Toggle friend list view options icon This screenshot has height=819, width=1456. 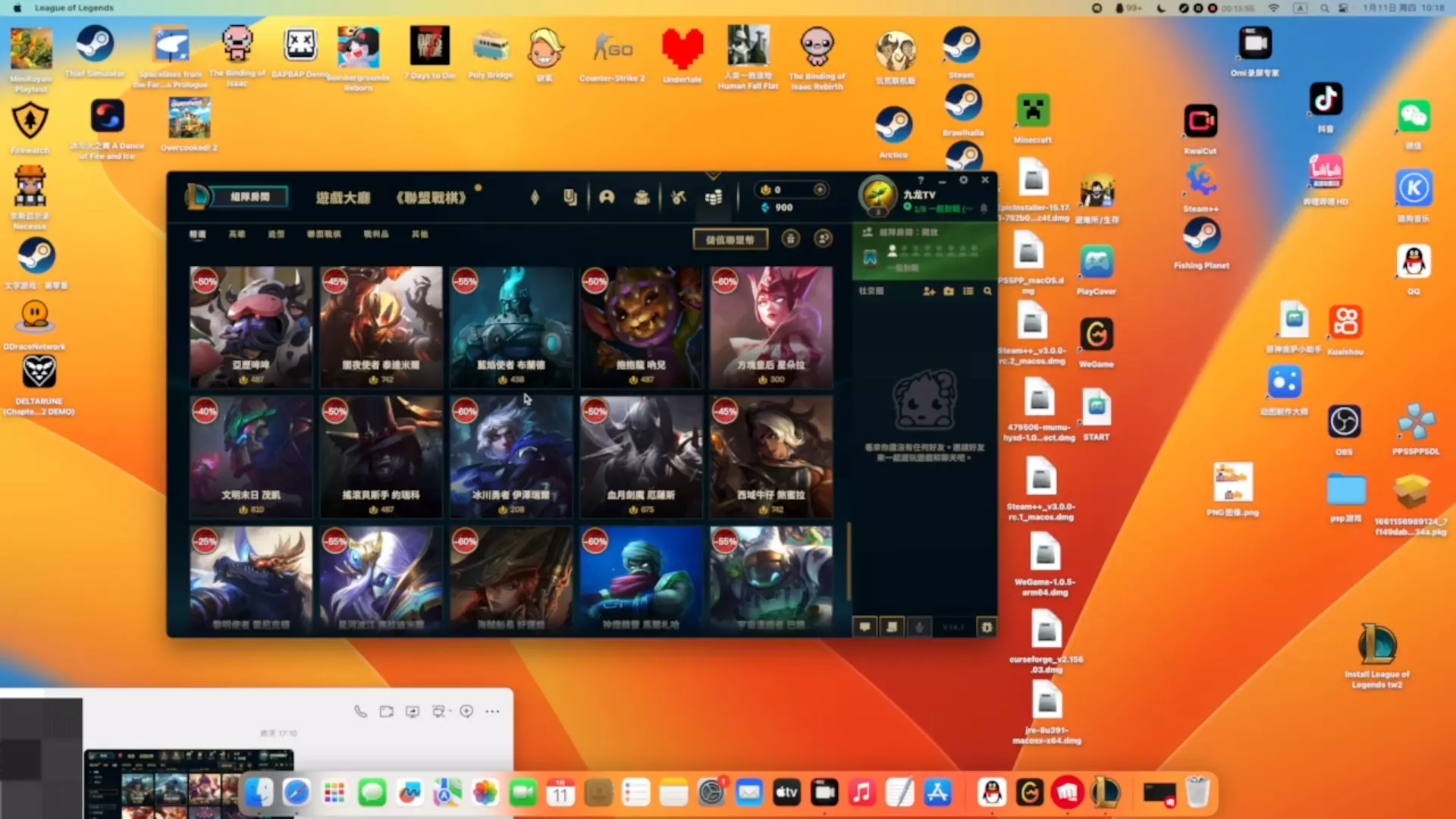968,291
